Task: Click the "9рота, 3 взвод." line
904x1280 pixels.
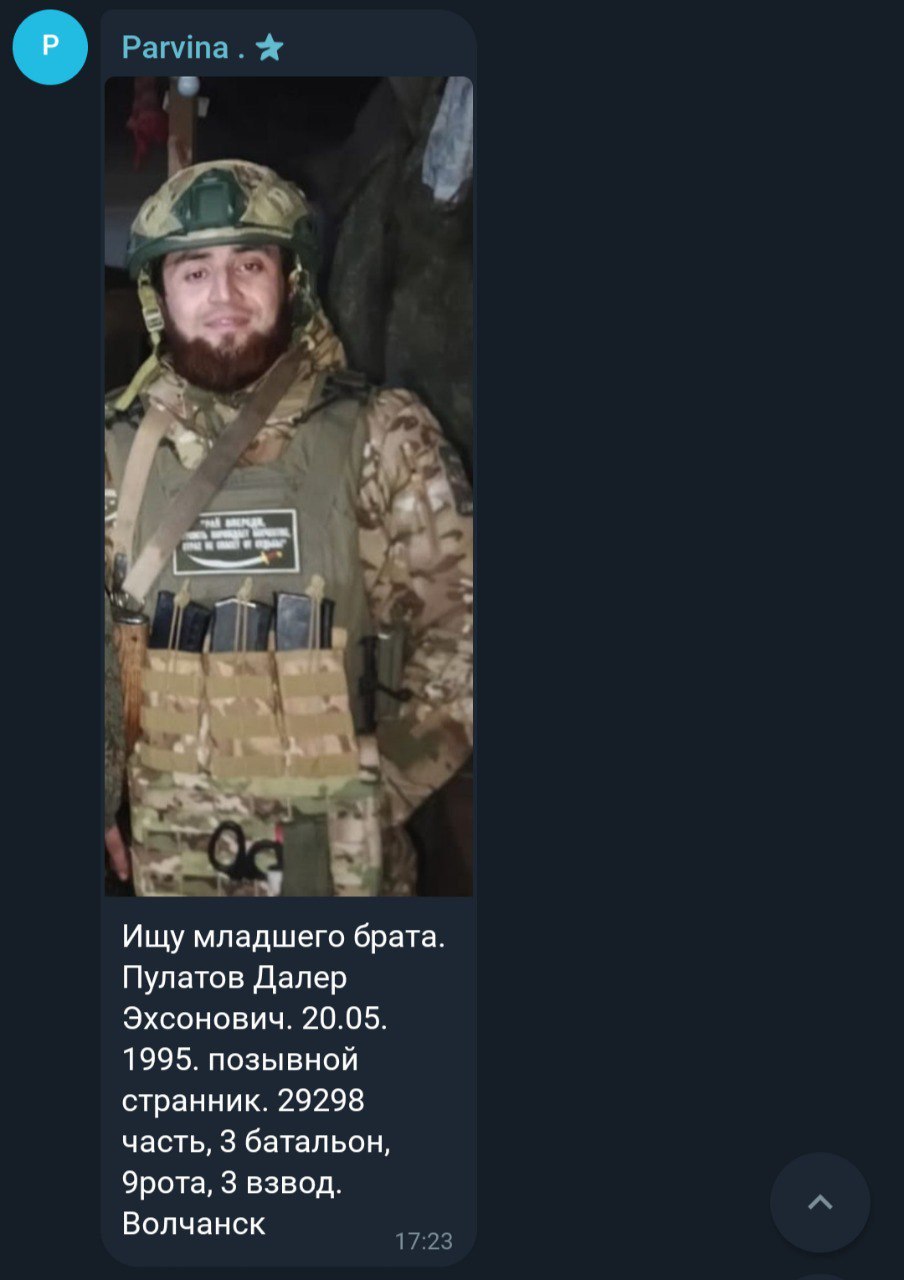Action: pyautogui.click(x=232, y=1183)
